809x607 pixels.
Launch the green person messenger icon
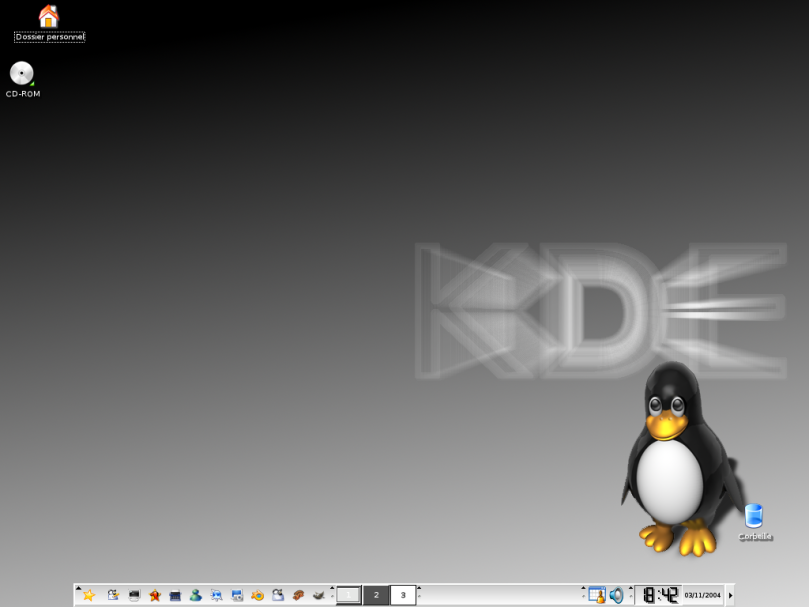tap(196, 595)
